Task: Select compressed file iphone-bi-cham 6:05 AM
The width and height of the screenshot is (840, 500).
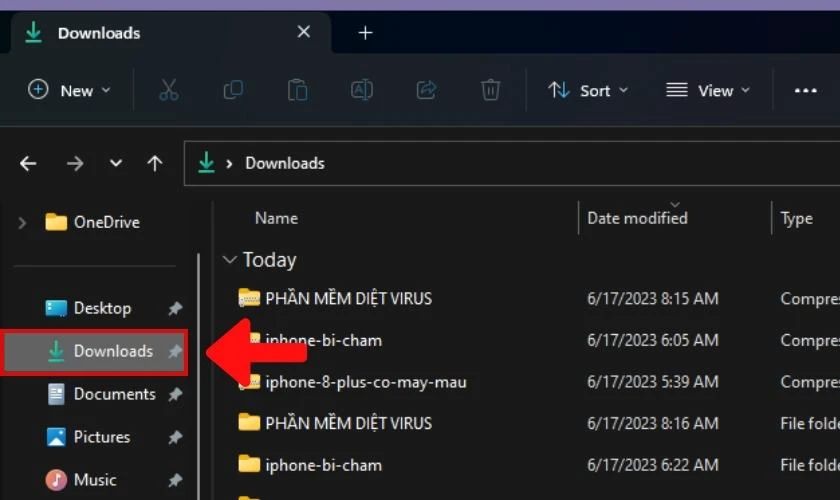Action: [324, 340]
